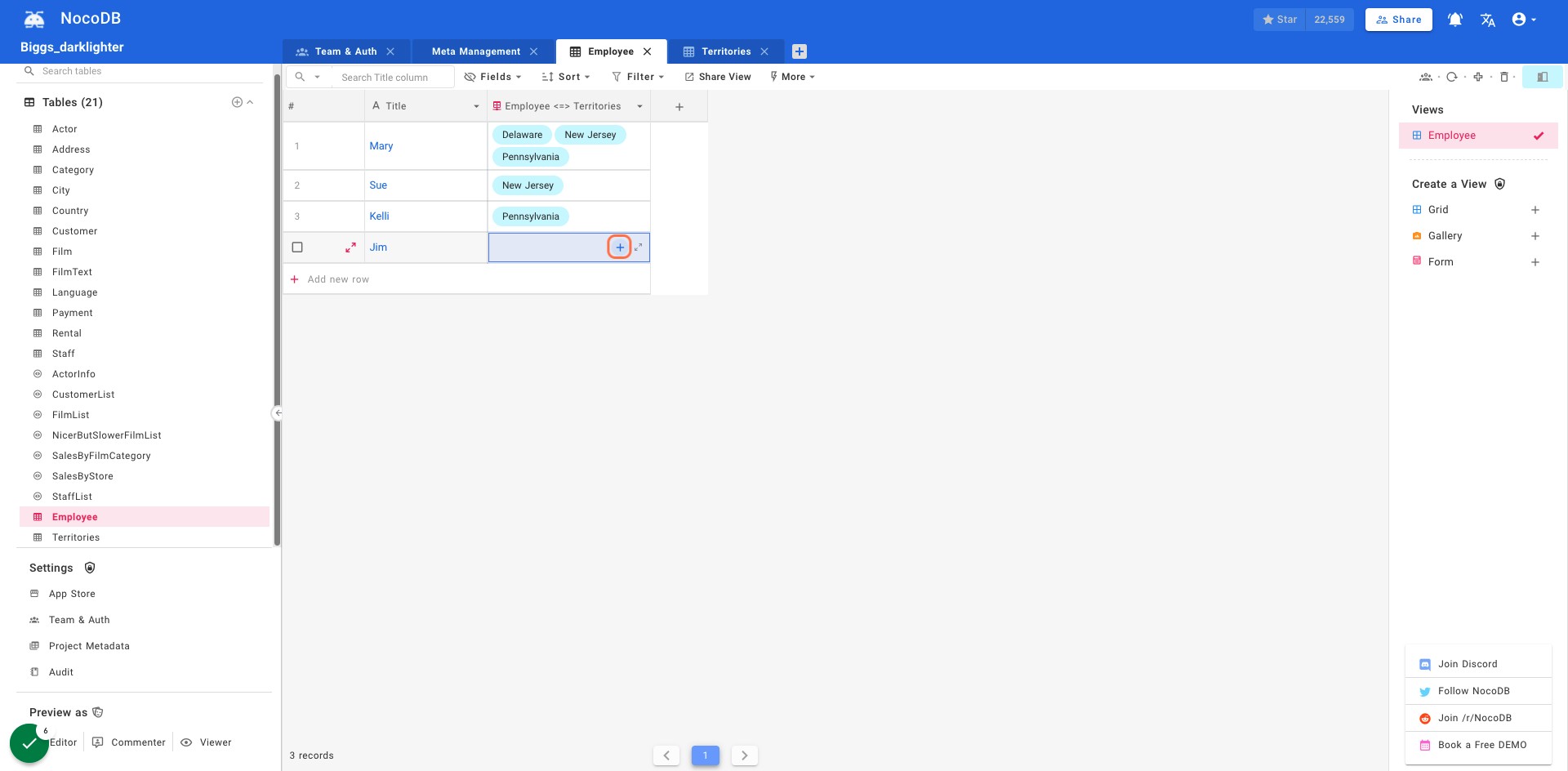Open the language translation icon
This screenshot has width=1568, height=771.
1488,20
